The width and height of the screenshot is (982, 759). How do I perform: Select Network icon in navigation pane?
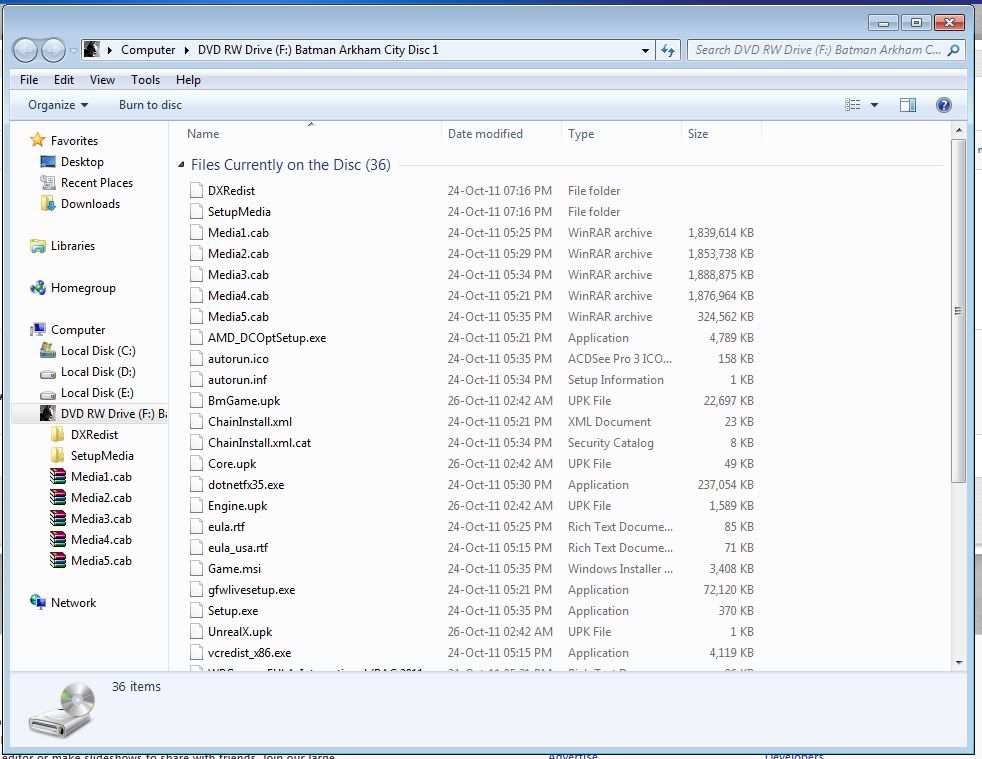38,602
